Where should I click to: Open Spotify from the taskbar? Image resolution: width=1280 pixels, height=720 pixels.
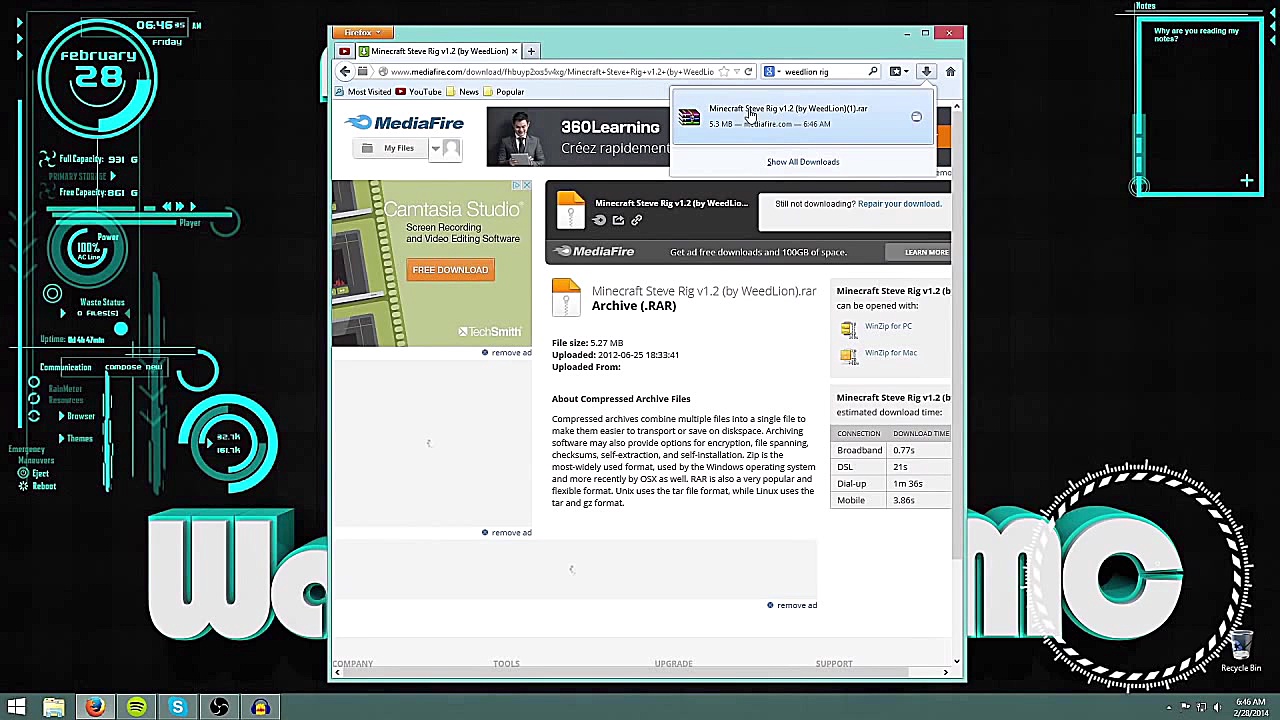pyautogui.click(x=136, y=708)
